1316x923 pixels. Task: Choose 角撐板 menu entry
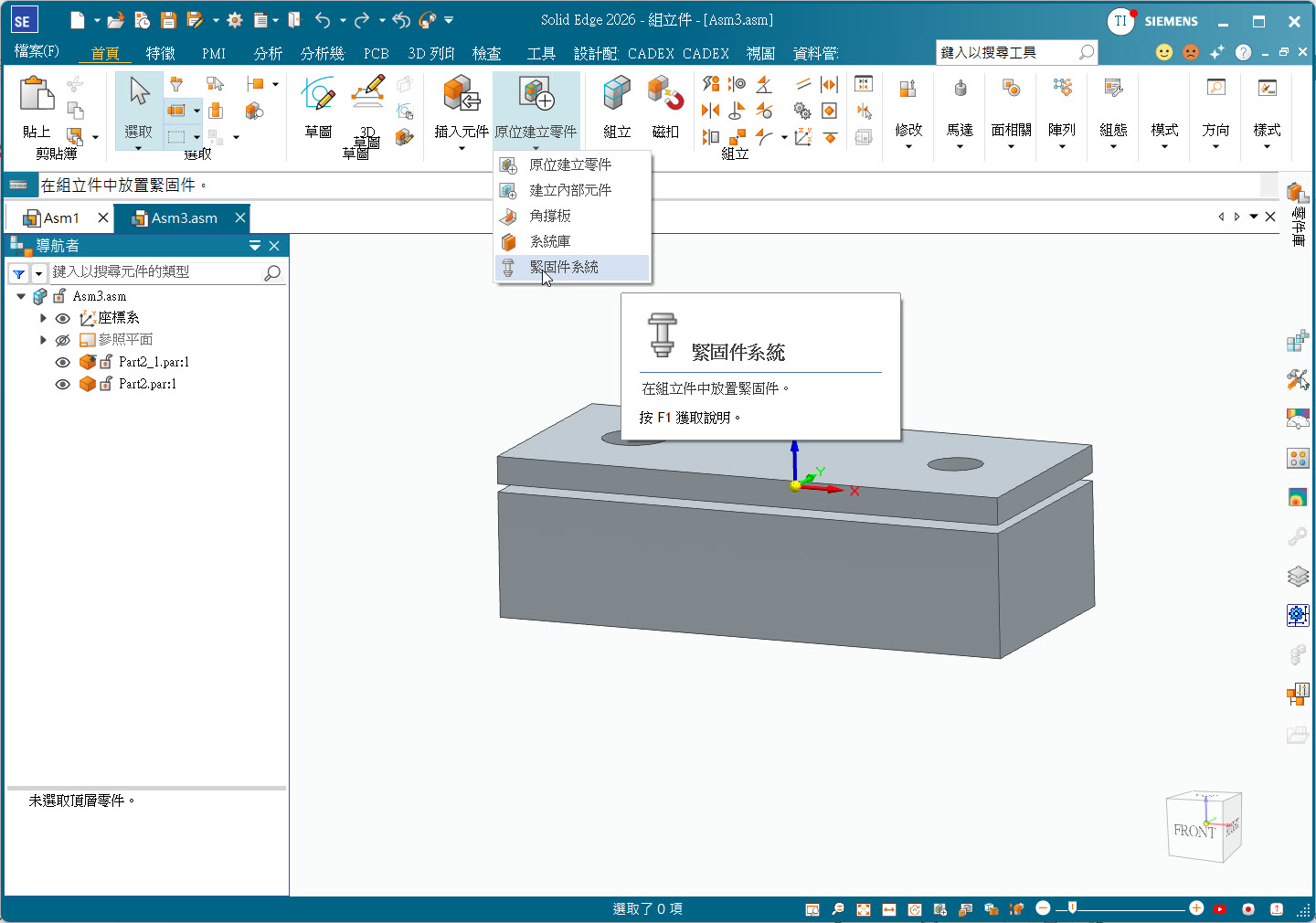pyautogui.click(x=572, y=216)
